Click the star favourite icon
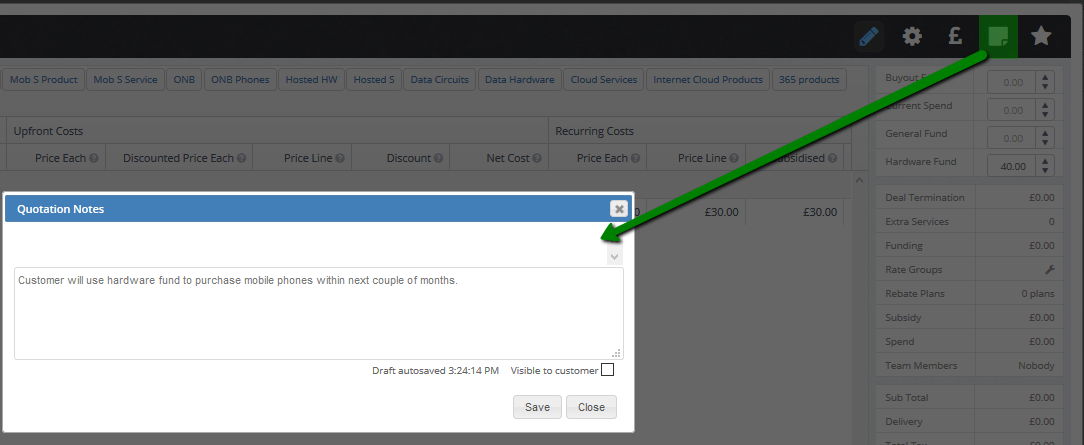Screen dimensions: 1084x445 pos(1041,37)
